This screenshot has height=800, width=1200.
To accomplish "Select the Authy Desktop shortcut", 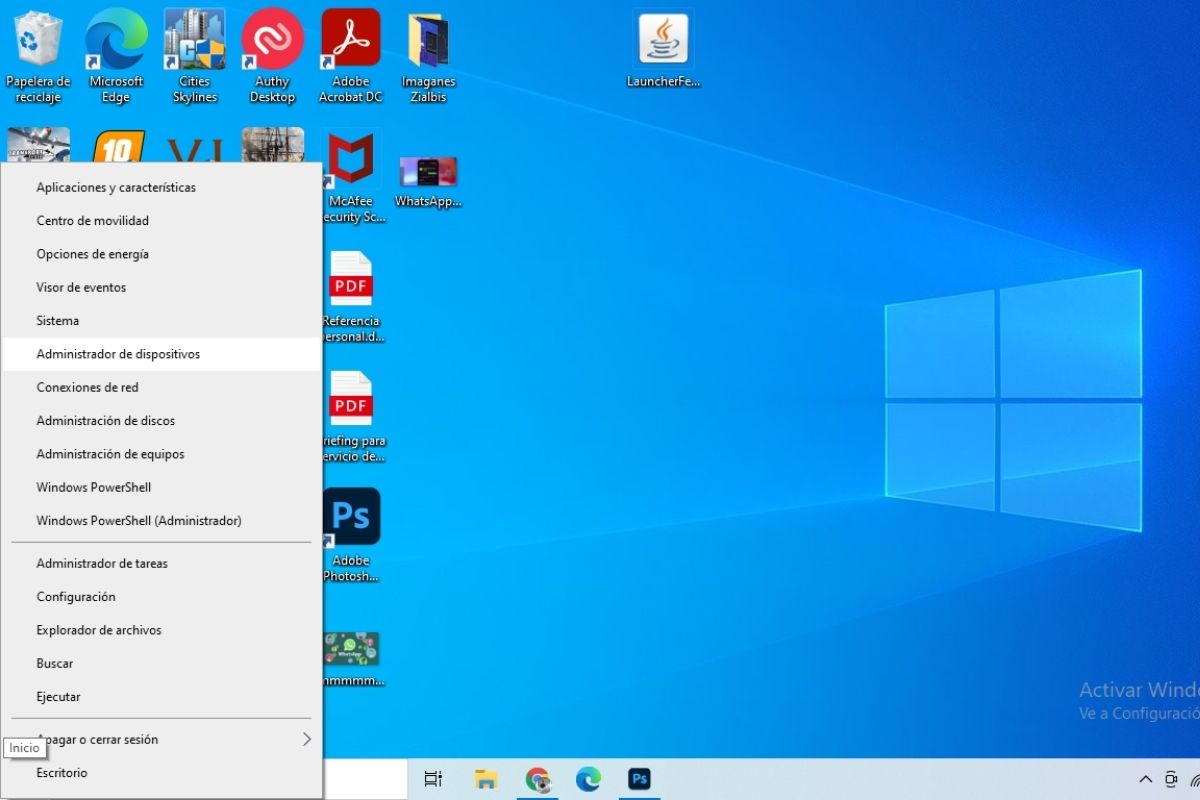I will 272,56.
